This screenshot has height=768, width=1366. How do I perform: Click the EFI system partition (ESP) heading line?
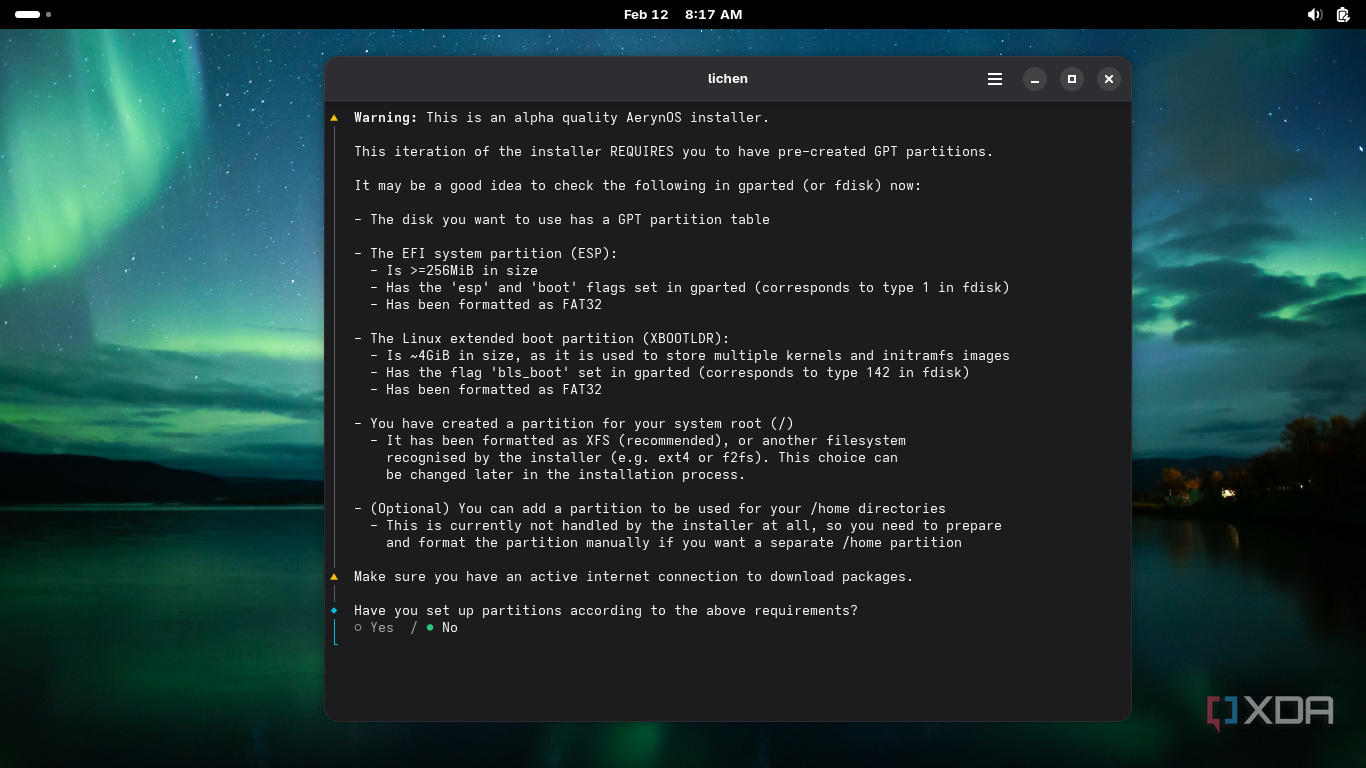click(x=493, y=254)
